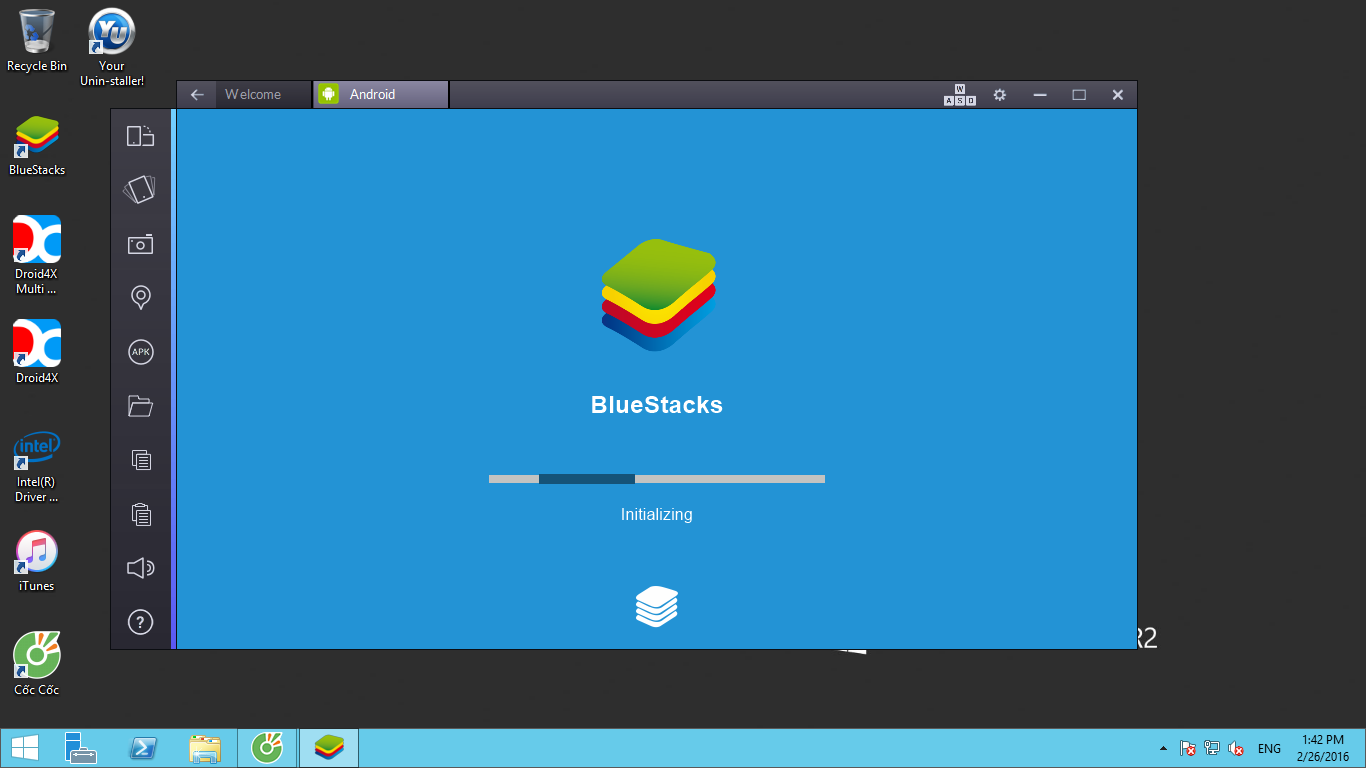Open Server Manager from the taskbar
This screenshot has width=1366, height=768.
80,748
